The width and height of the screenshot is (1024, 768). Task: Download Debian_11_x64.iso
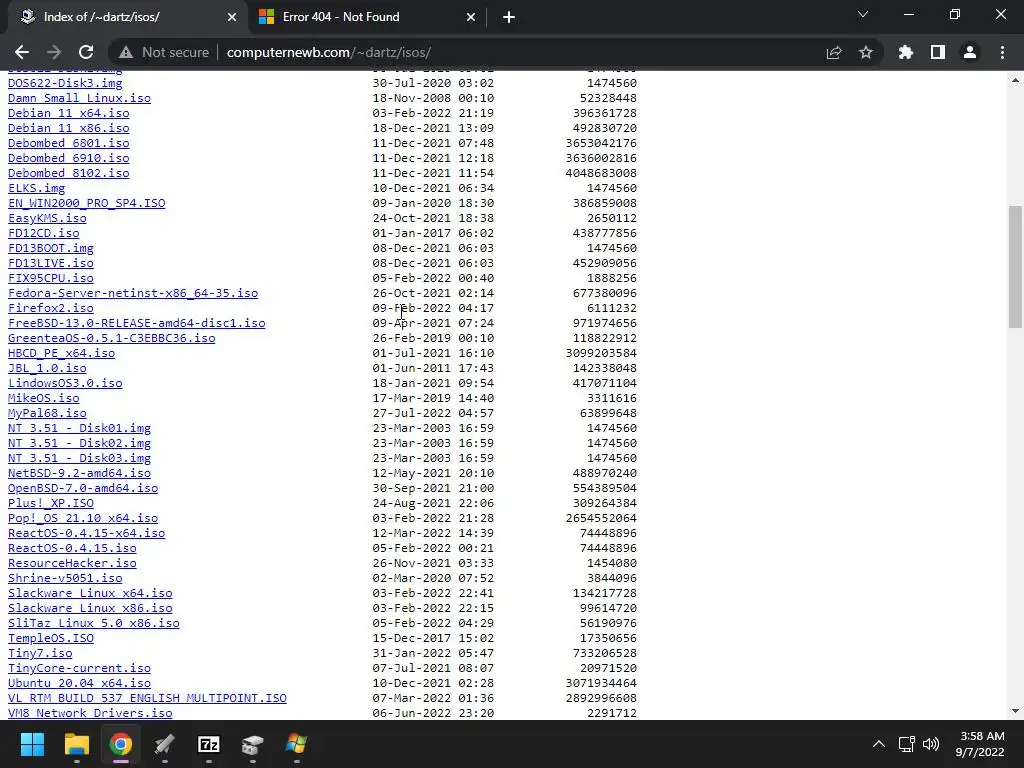(x=69, y=113)
